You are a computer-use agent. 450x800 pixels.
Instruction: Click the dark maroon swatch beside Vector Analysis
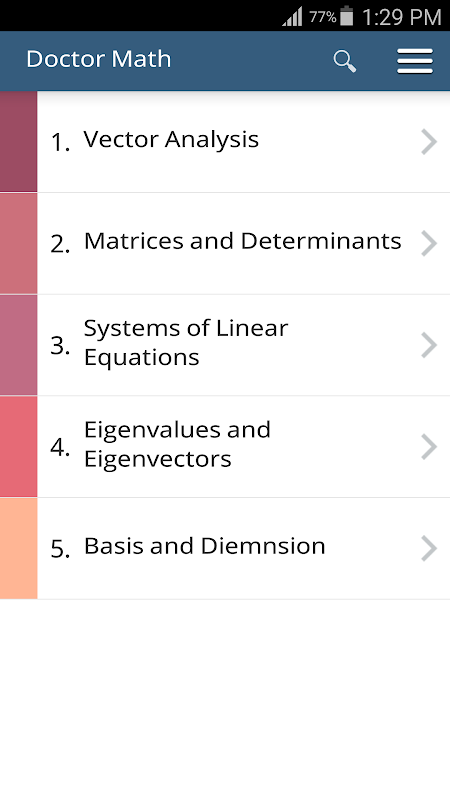pos(18,142)
